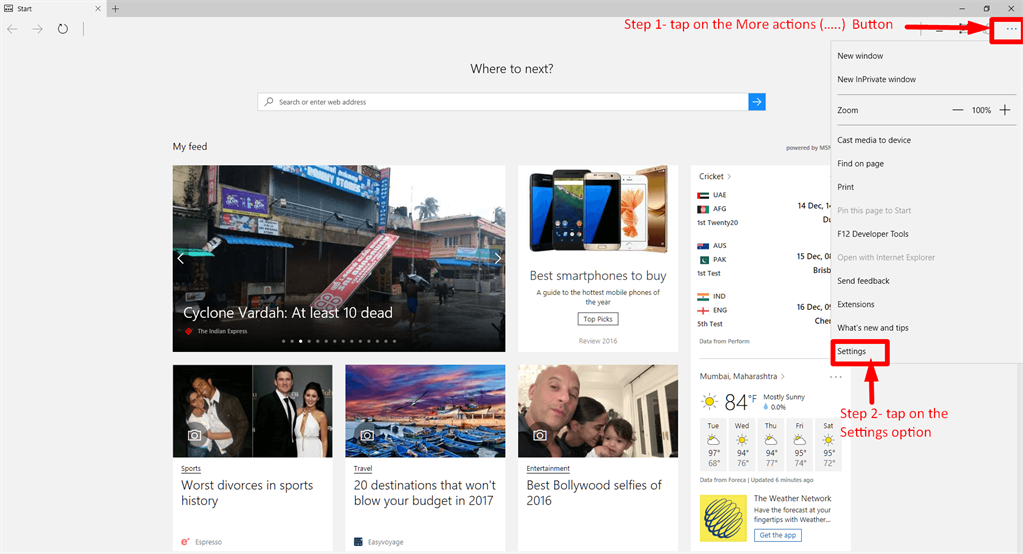This screenshot has height=554, width=1023.
Task: Click the IND team flag
Action: [703, 296]
